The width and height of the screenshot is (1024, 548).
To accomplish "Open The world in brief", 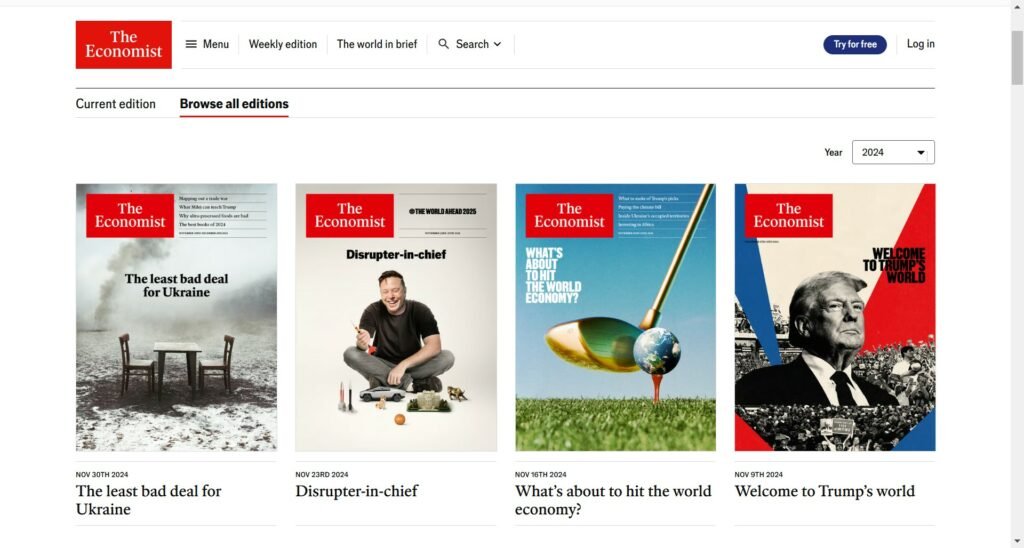I will 377,44.
